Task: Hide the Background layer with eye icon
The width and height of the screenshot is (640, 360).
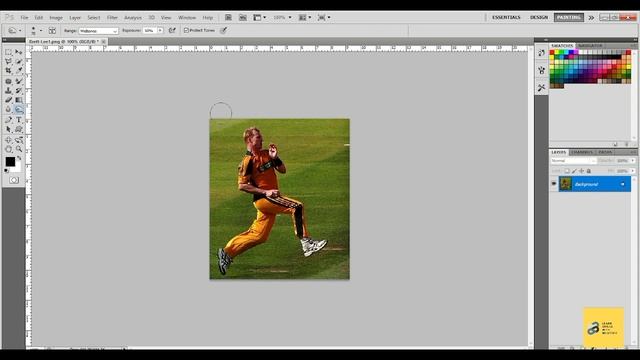Action: click(554, 184)
